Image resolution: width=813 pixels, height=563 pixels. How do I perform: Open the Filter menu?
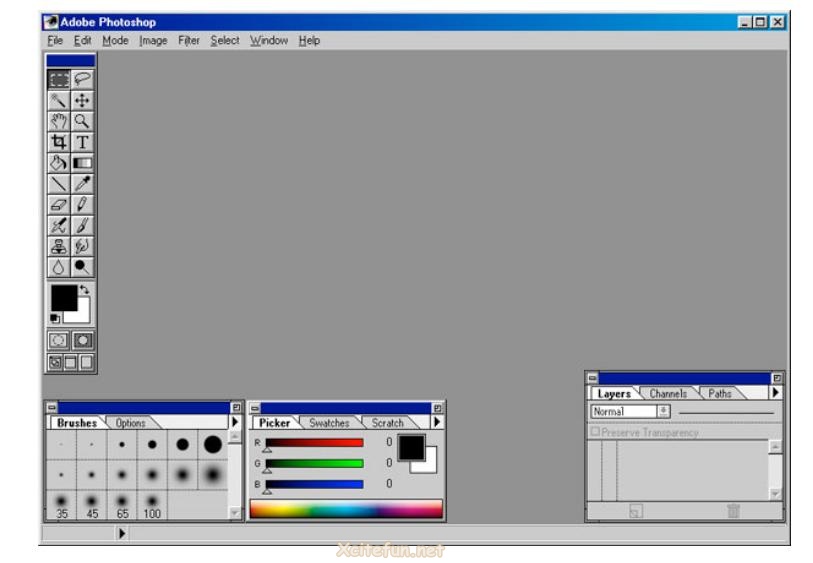coord(189,40)
